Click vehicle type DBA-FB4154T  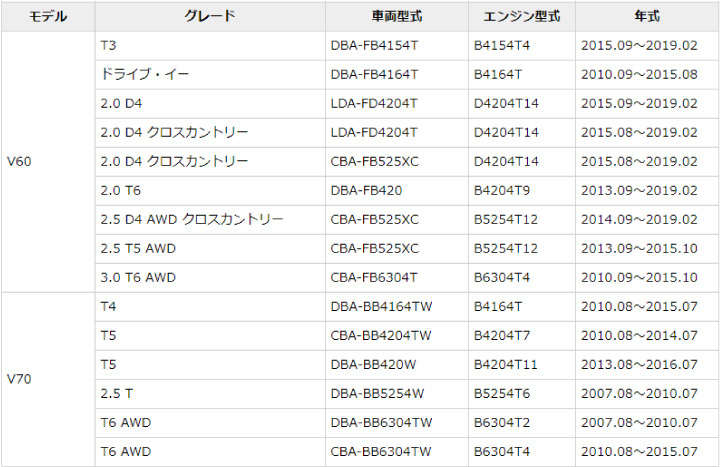pyautogui.click(x=374, y=46)
